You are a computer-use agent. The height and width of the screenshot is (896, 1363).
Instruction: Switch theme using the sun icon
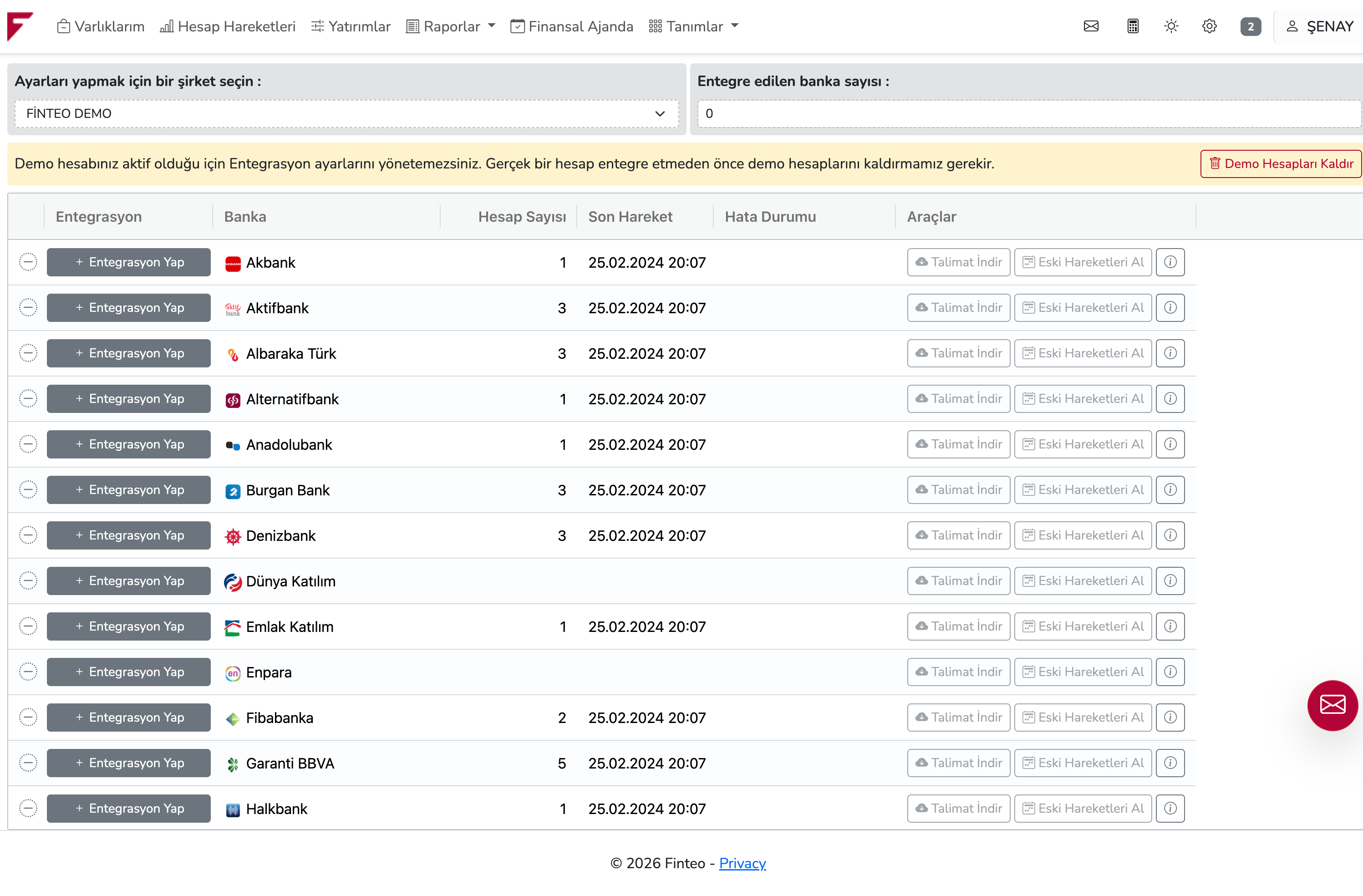click(1170, 26)
